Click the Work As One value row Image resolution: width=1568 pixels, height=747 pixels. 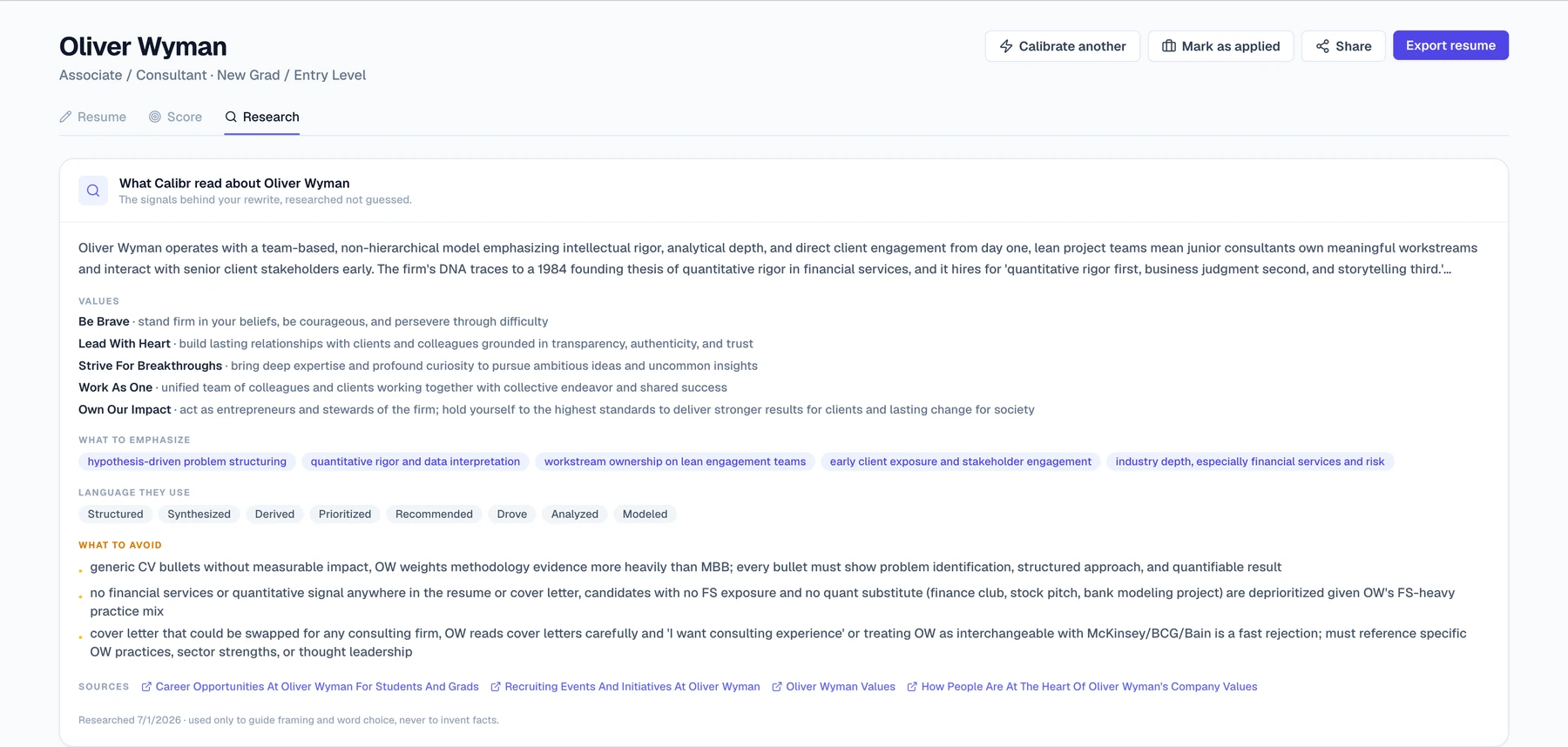pos(402,387)
